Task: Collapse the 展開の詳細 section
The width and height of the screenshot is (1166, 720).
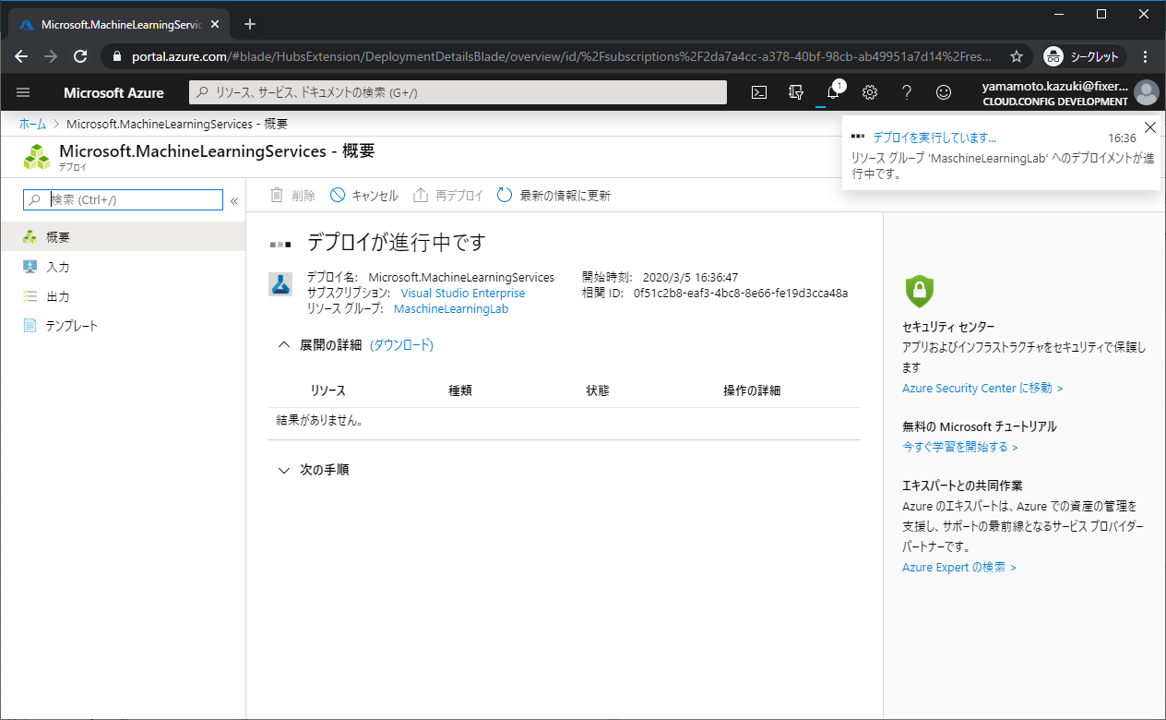Action: coord(284,345)
